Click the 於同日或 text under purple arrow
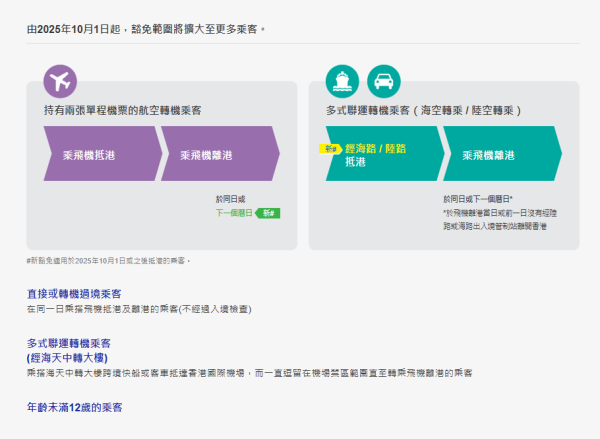 [230, 199]
